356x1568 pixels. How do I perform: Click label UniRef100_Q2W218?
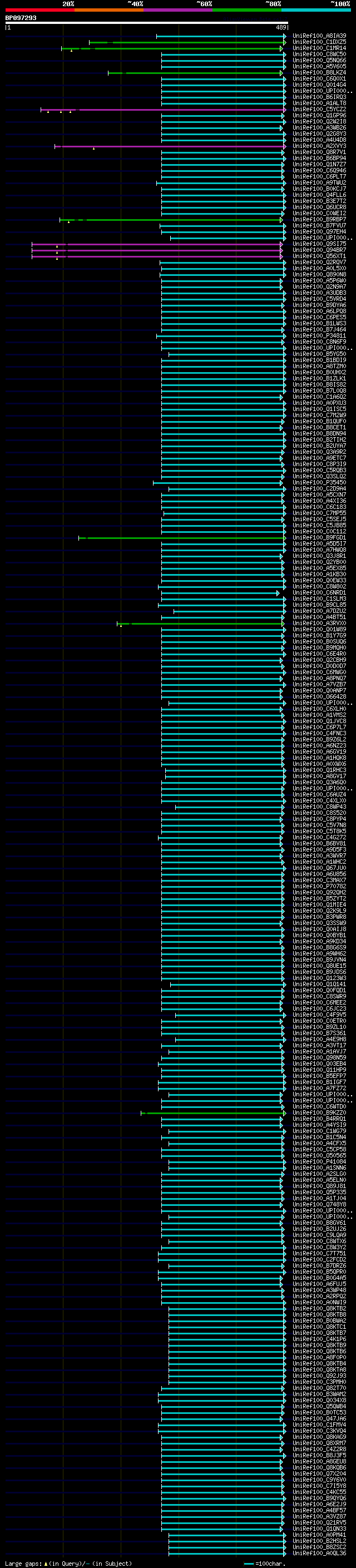(319, 122)
